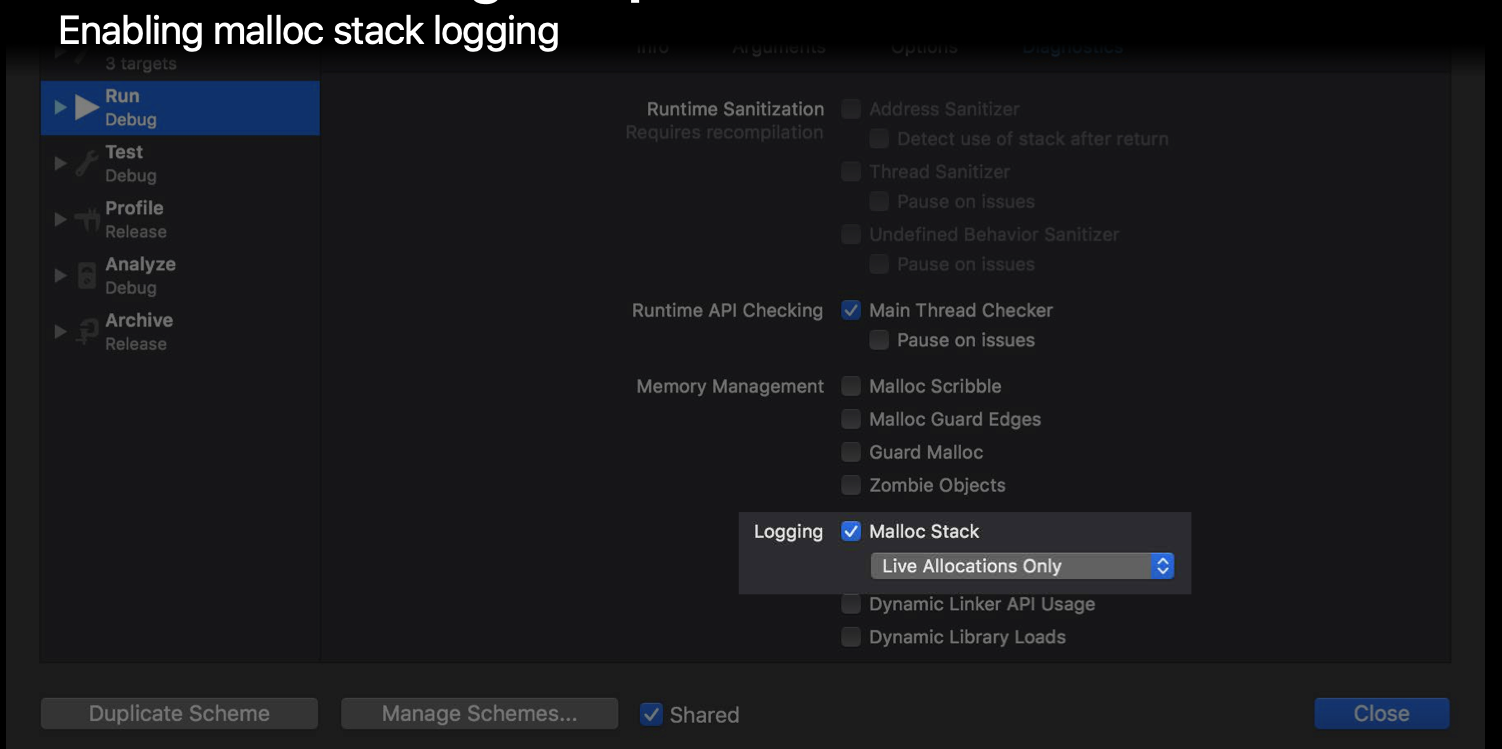Expand the Archive disclosure triangle
This screenshot has width=1502, height=749.
[61, 331]
